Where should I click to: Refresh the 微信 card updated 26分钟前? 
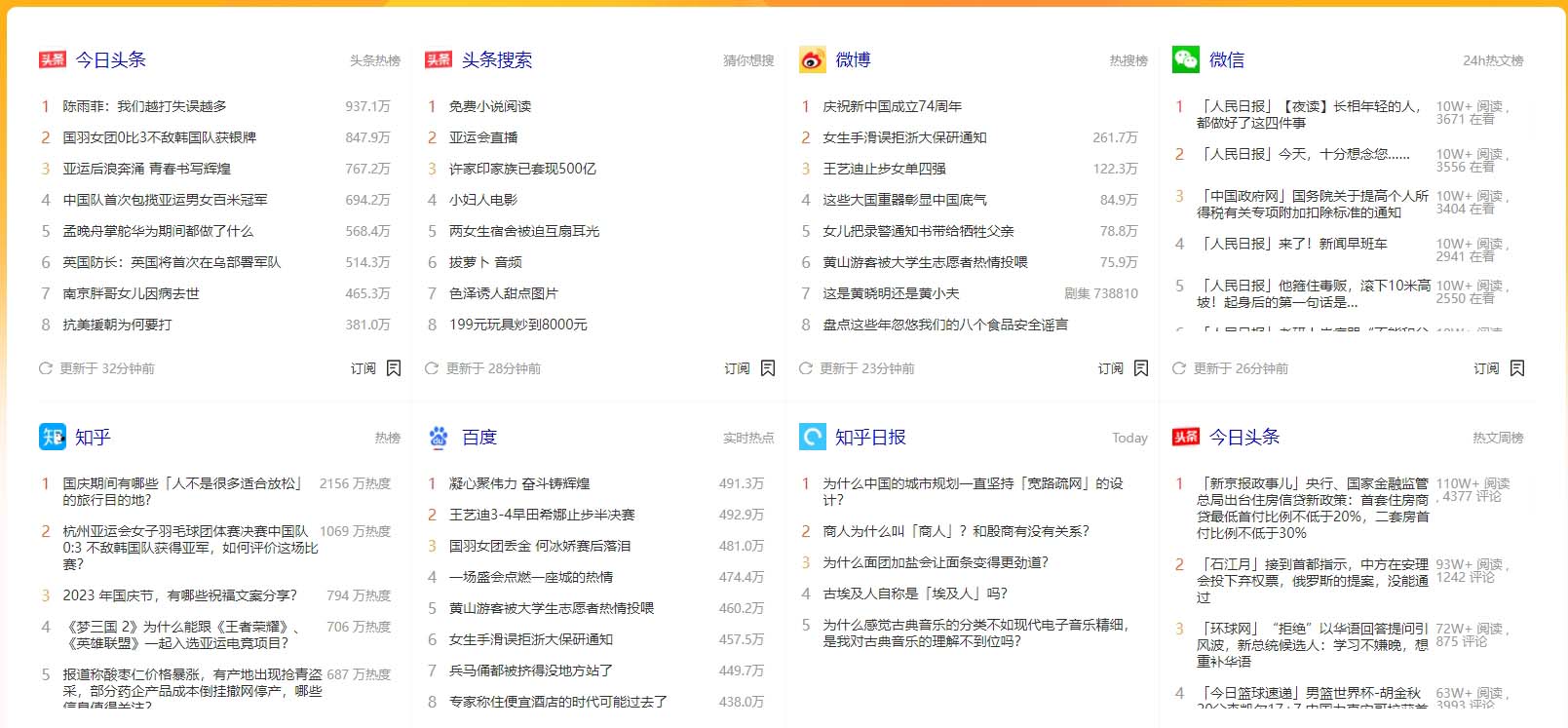pyautogui.click(x=1179, y=368)
